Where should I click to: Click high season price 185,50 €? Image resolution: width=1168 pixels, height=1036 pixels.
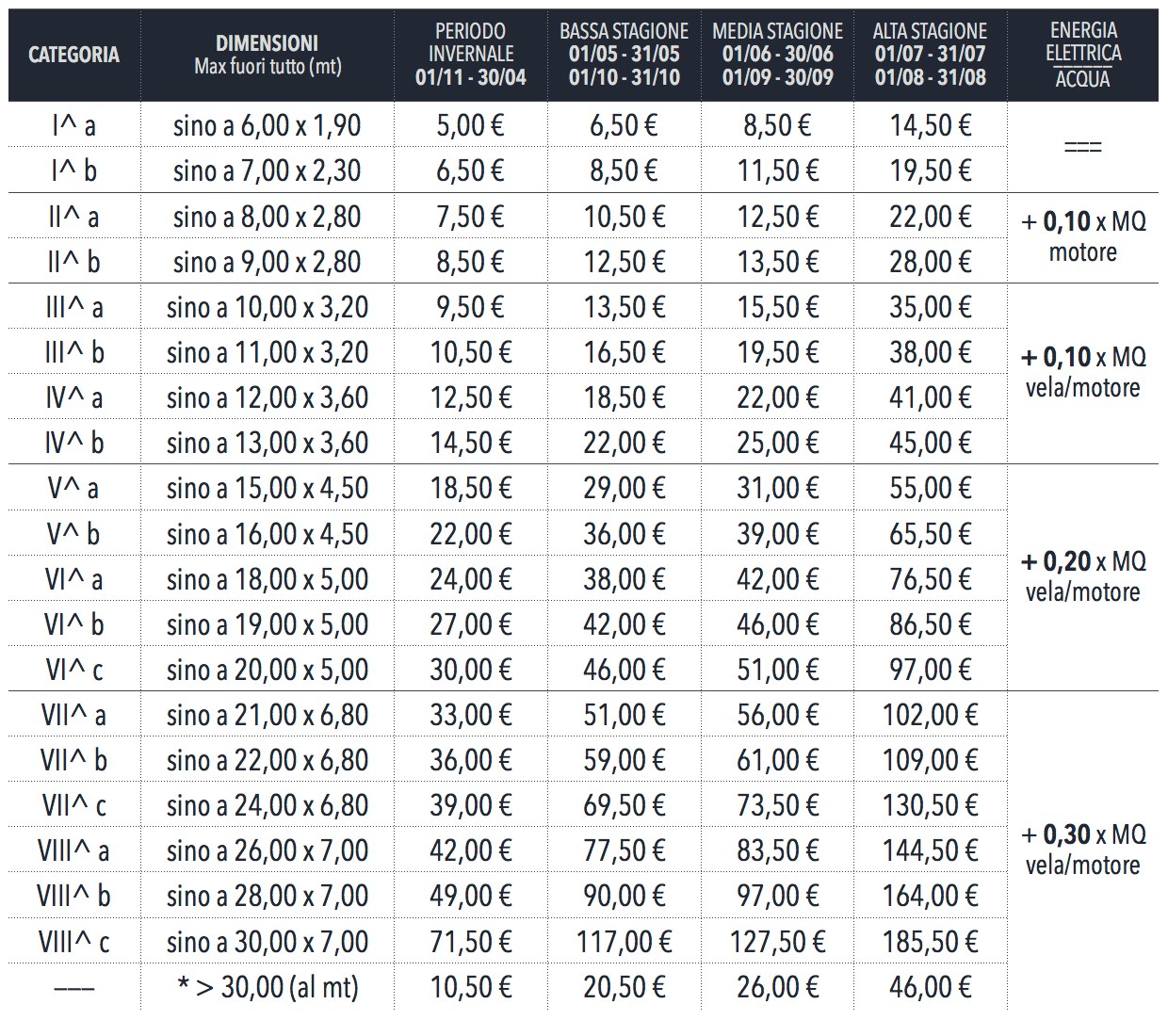[x=930, y=942]
